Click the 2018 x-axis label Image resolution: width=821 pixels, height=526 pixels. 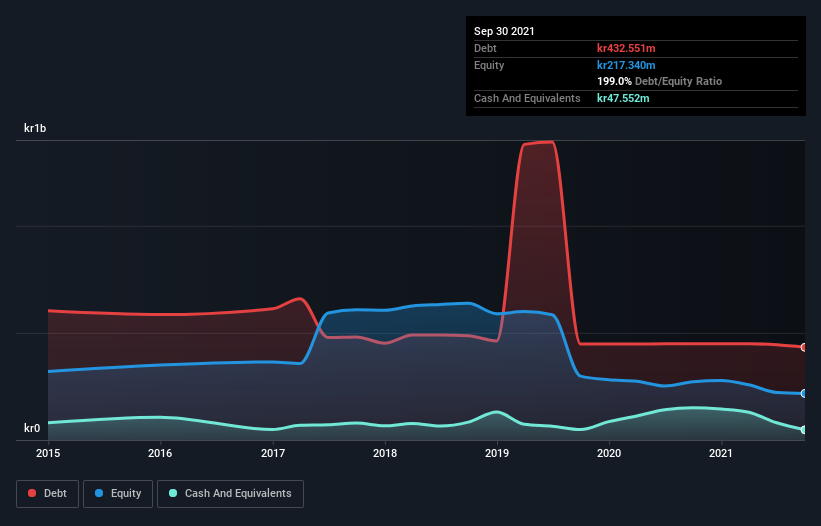(385, 453)
